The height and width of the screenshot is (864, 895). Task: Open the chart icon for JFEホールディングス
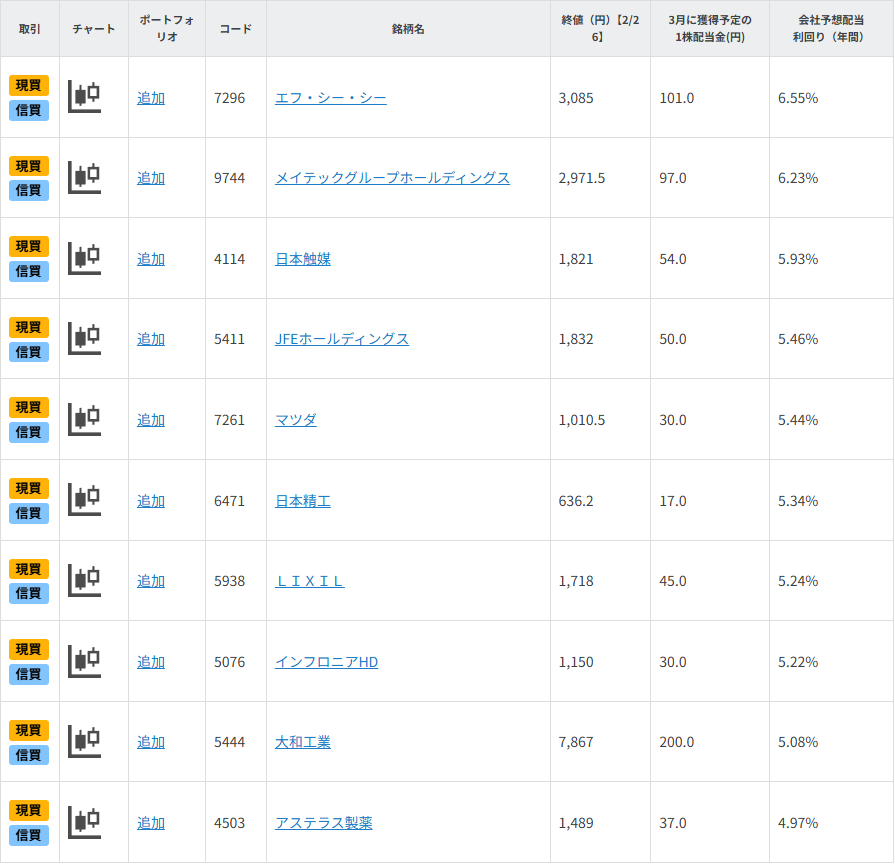point(85,339)
